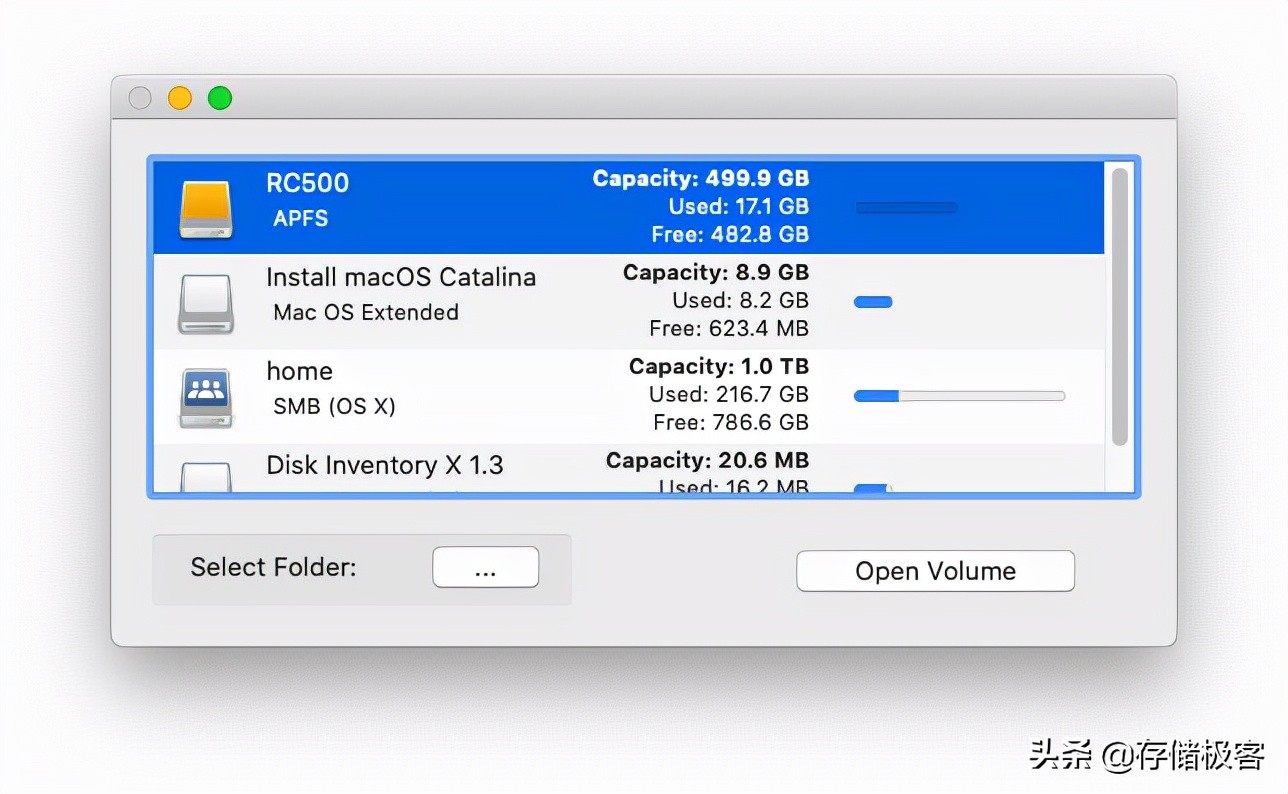
Task: Click the Disk Inventory X 1.3 drive icon
Action: pyautogui.click(x=206, y=479)
